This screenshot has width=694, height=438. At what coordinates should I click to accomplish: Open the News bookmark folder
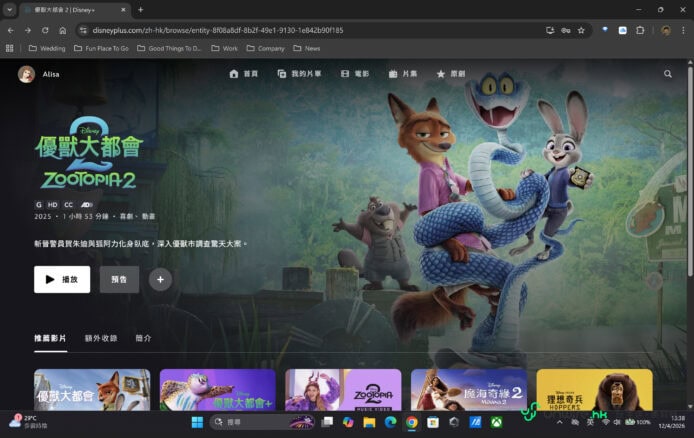tap(307, 48)
